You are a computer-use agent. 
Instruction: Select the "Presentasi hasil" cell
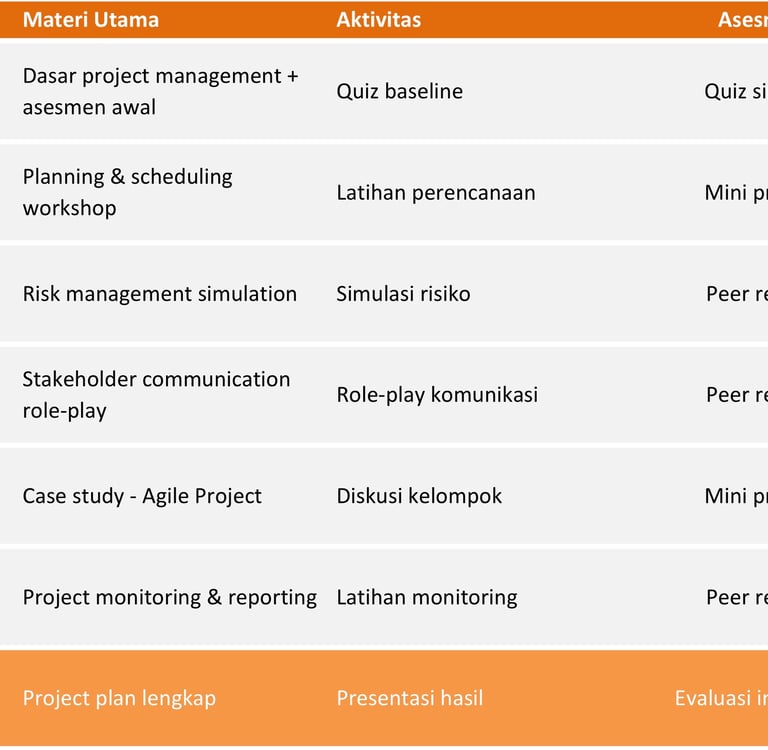(x=409, y=698)
